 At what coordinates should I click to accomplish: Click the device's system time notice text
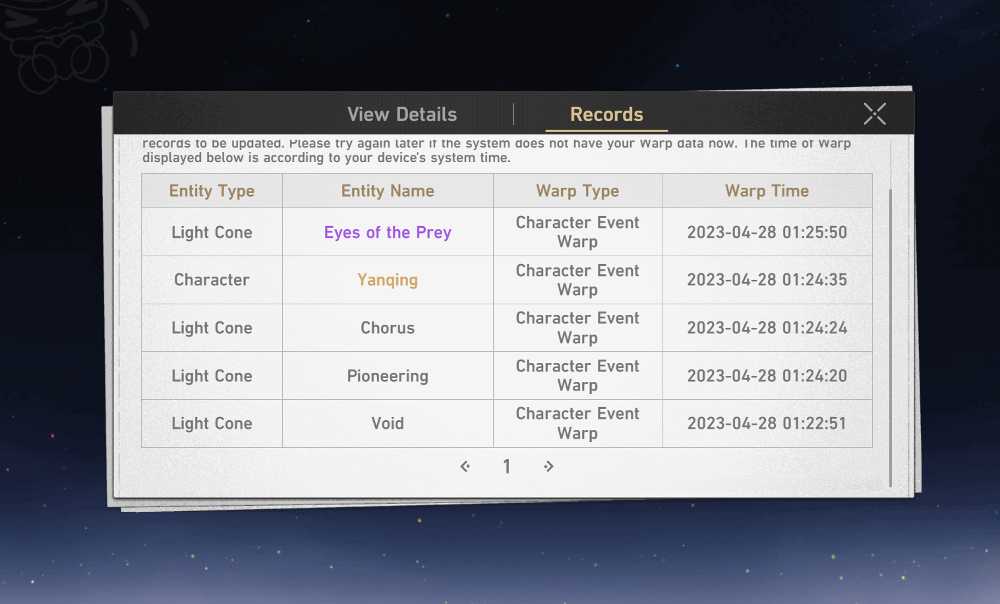pos(496,151)
